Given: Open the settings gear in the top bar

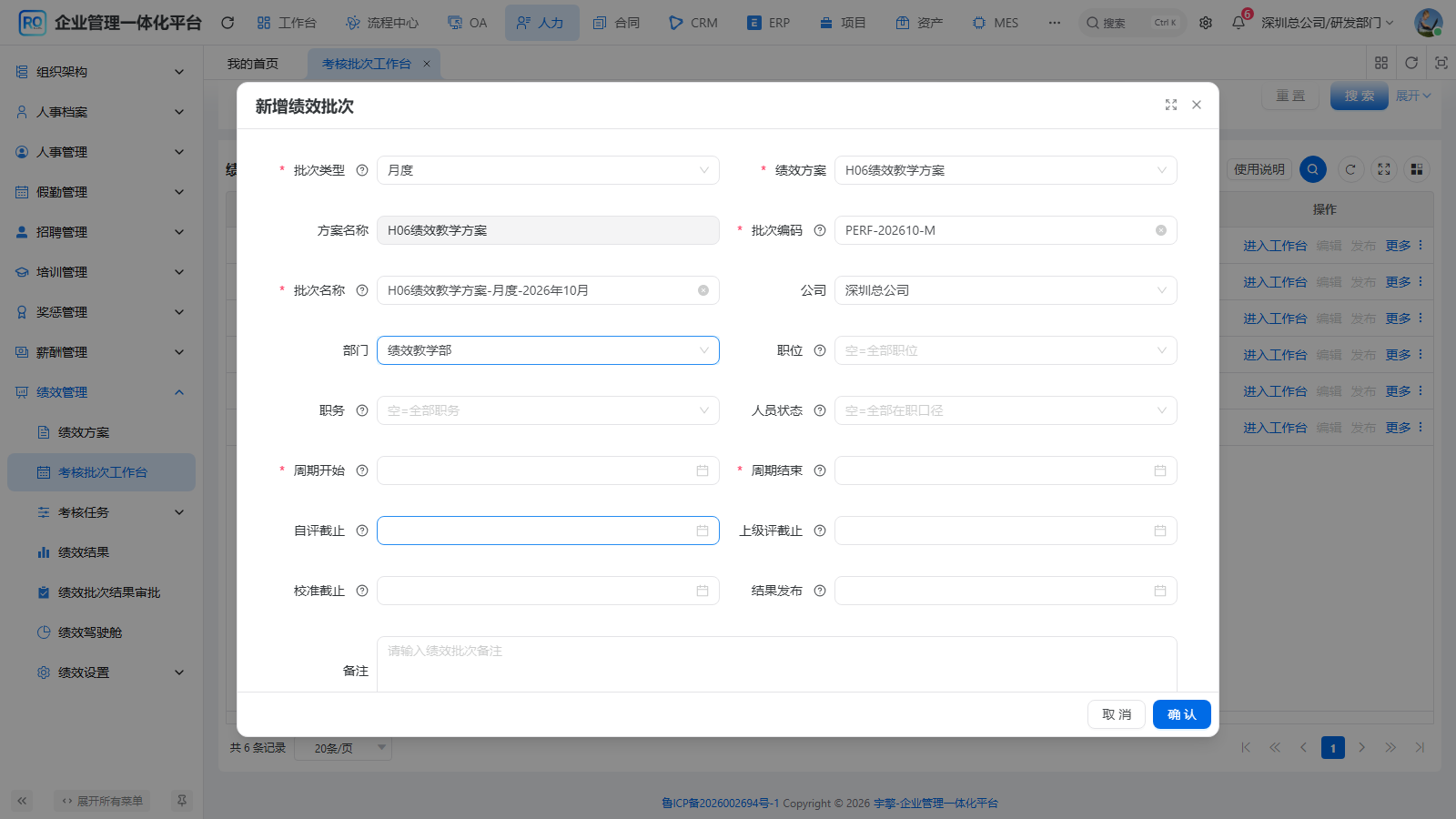Looking at the screenshot, I should click(1206, 23).
